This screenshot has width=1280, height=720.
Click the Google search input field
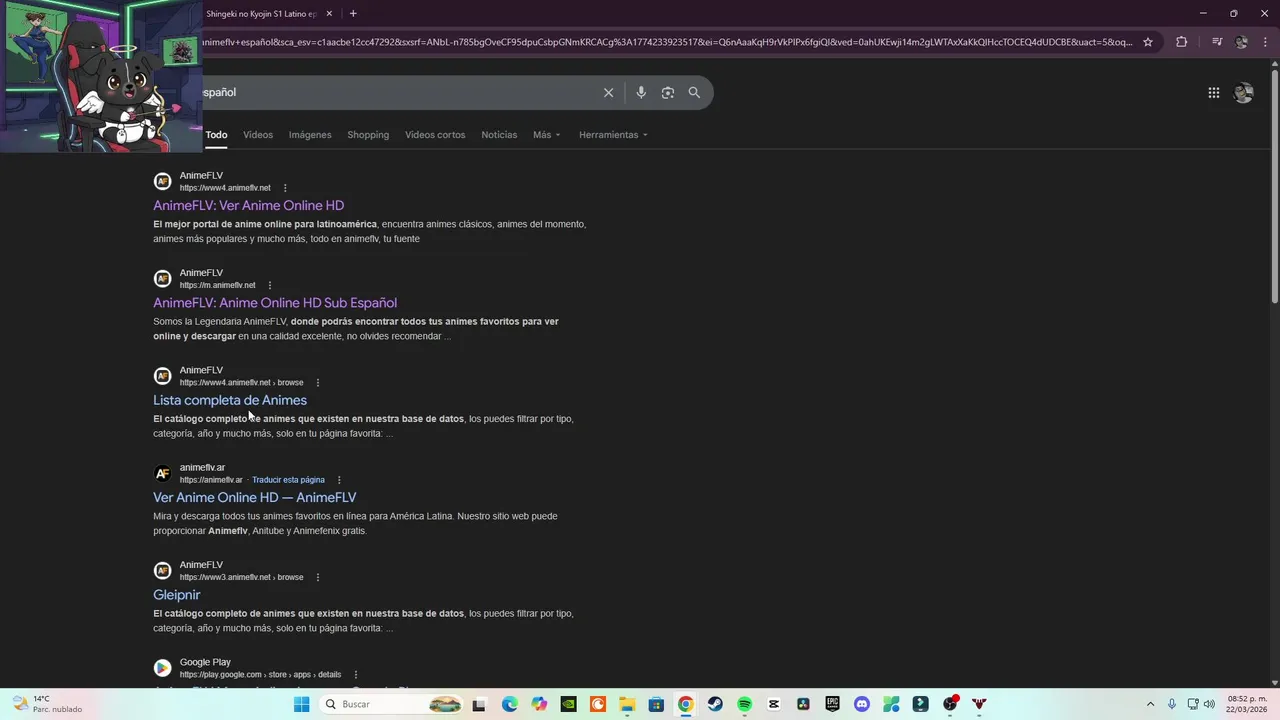400,92
